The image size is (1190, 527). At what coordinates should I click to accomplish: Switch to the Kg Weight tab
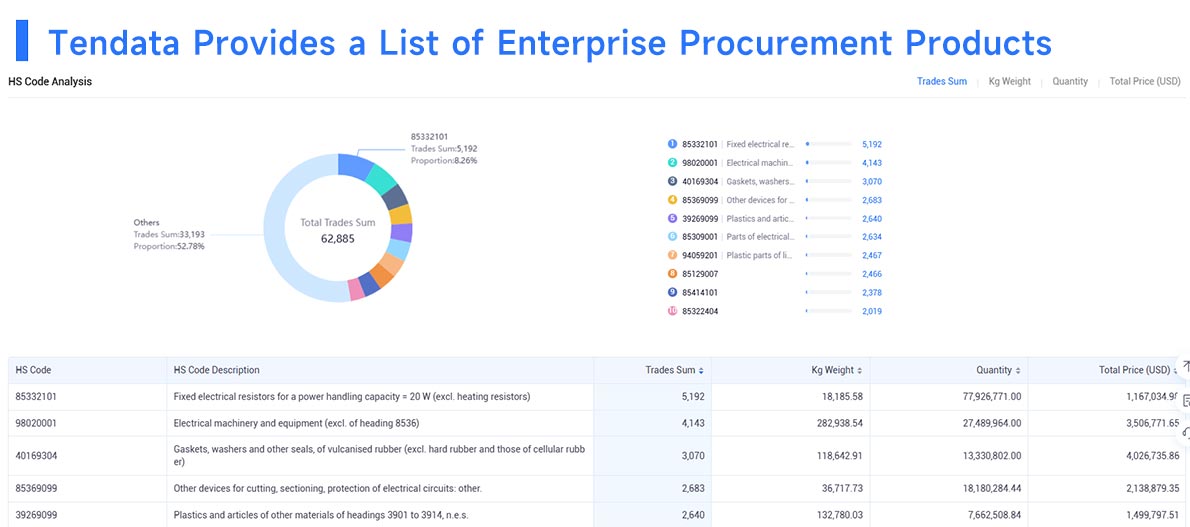click(x=1009, y=81)
